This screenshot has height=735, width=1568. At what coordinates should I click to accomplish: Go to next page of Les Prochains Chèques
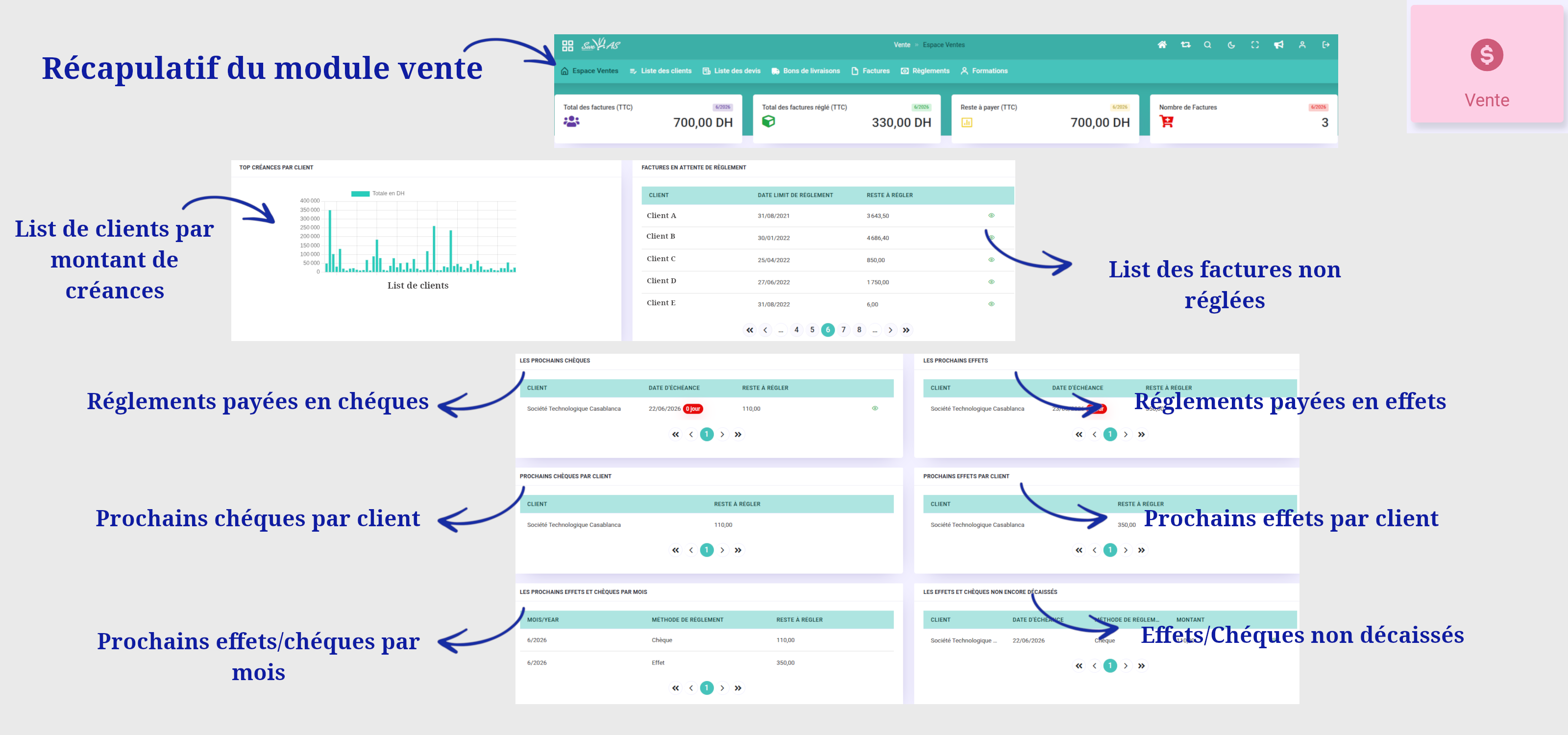[723, 435]
